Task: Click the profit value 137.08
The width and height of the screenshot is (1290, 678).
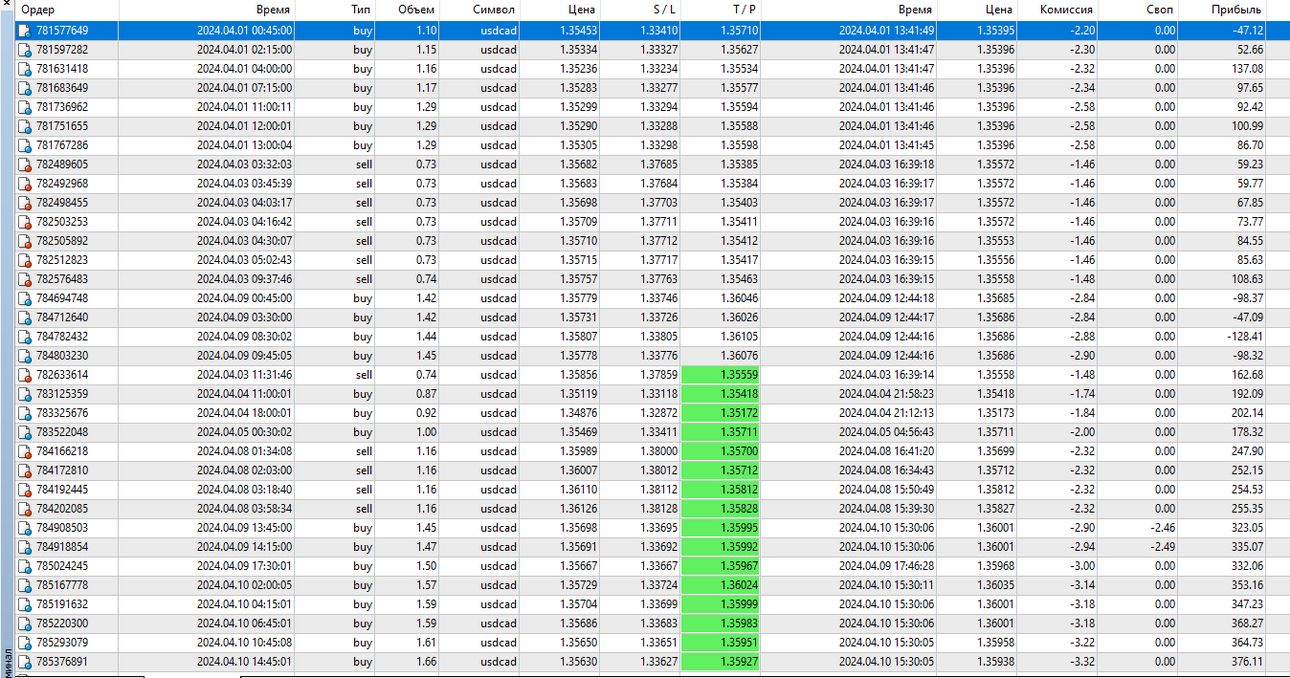Action: tap(1248, 69)
